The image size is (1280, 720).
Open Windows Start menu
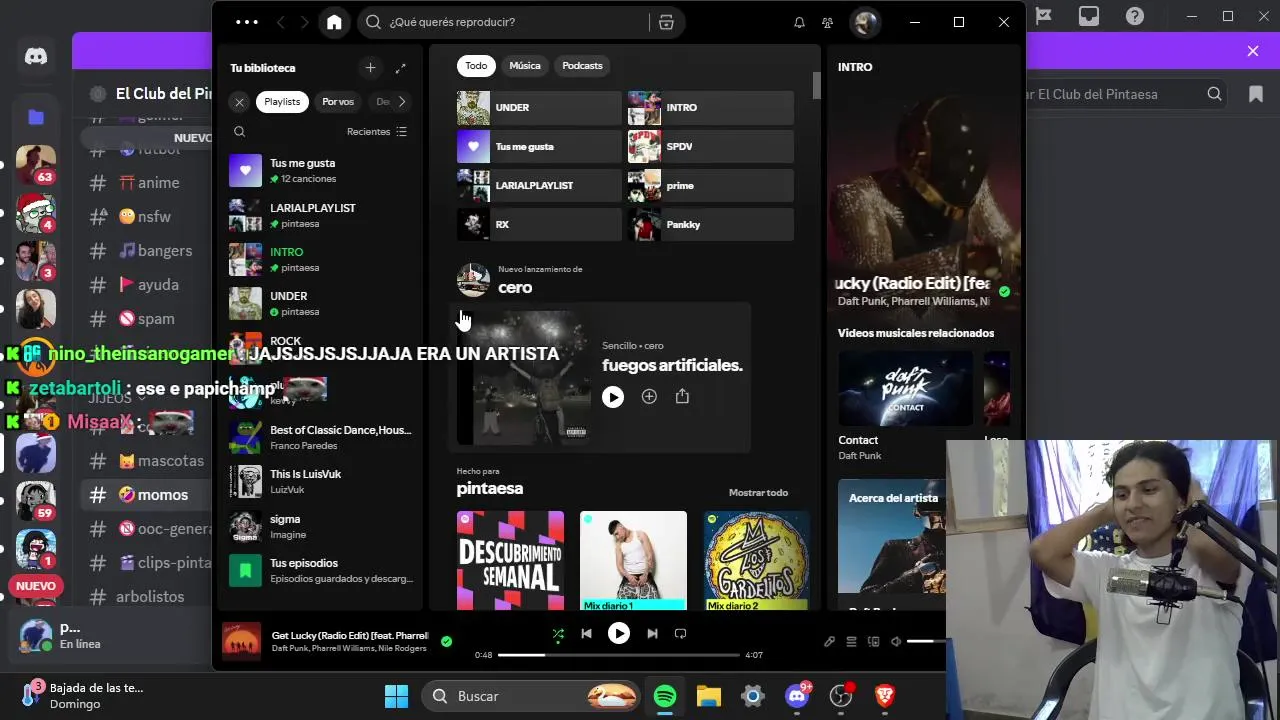[x=396, y=696]
